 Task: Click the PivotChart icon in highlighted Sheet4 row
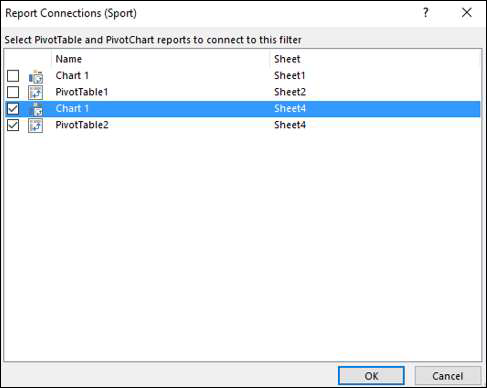click(36, 109)
